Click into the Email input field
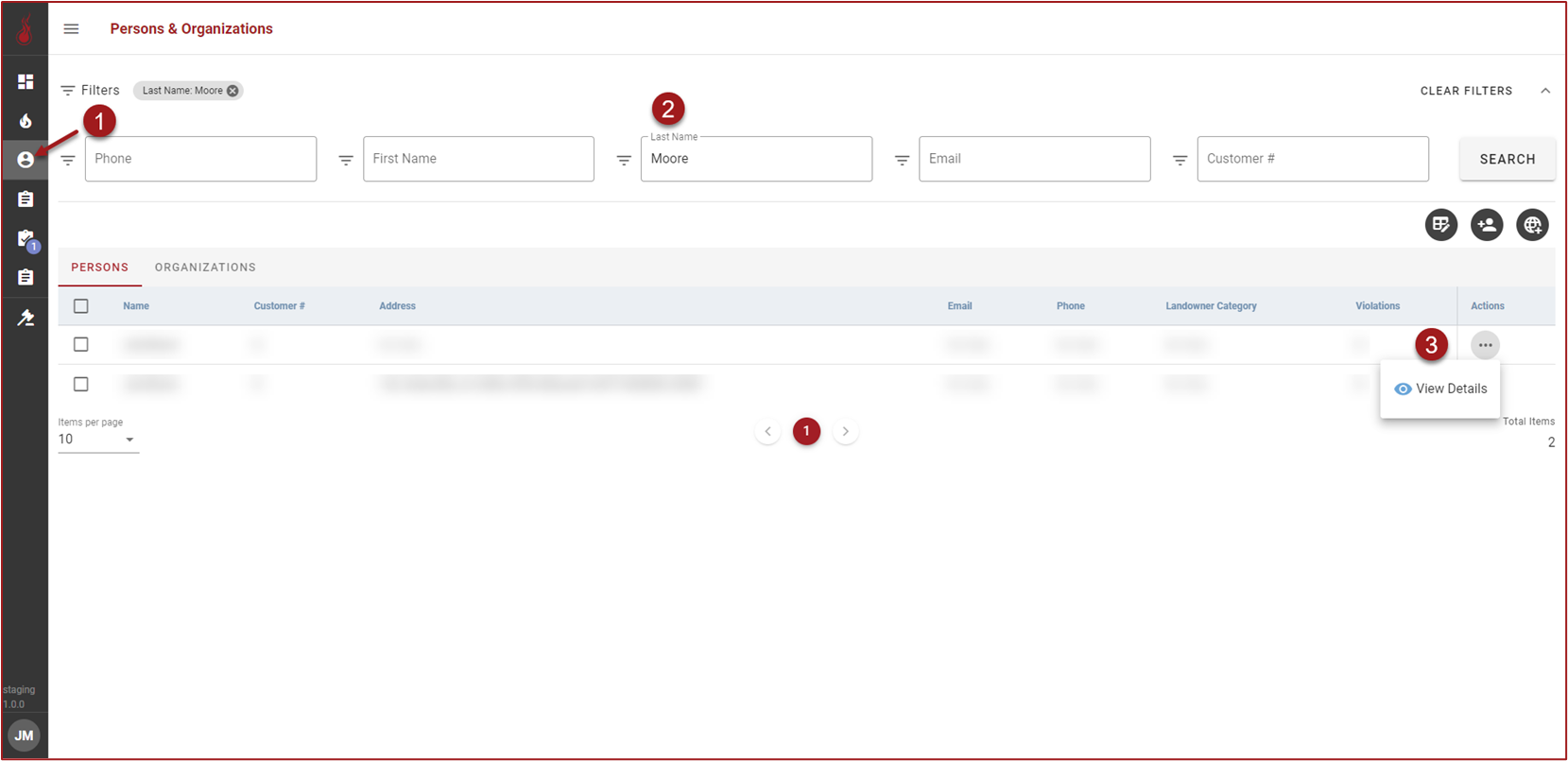1568x761 pixels. (x=1034, y=159)
